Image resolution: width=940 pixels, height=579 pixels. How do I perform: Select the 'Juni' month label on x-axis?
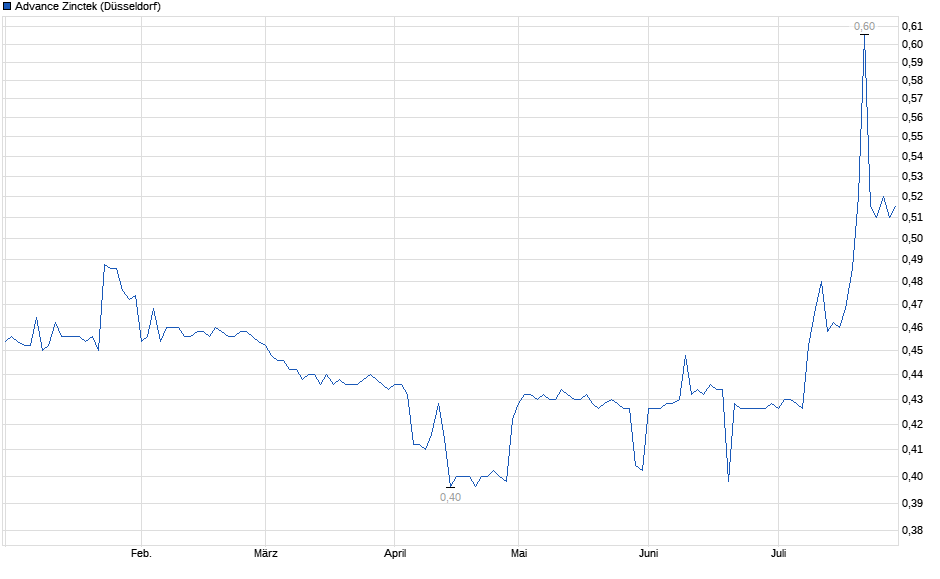[649, 553]
